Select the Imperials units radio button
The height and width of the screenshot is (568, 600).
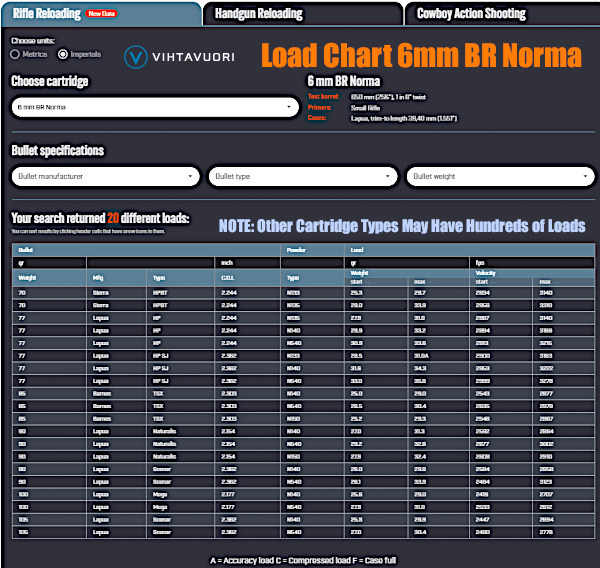[x=63, y=54]
